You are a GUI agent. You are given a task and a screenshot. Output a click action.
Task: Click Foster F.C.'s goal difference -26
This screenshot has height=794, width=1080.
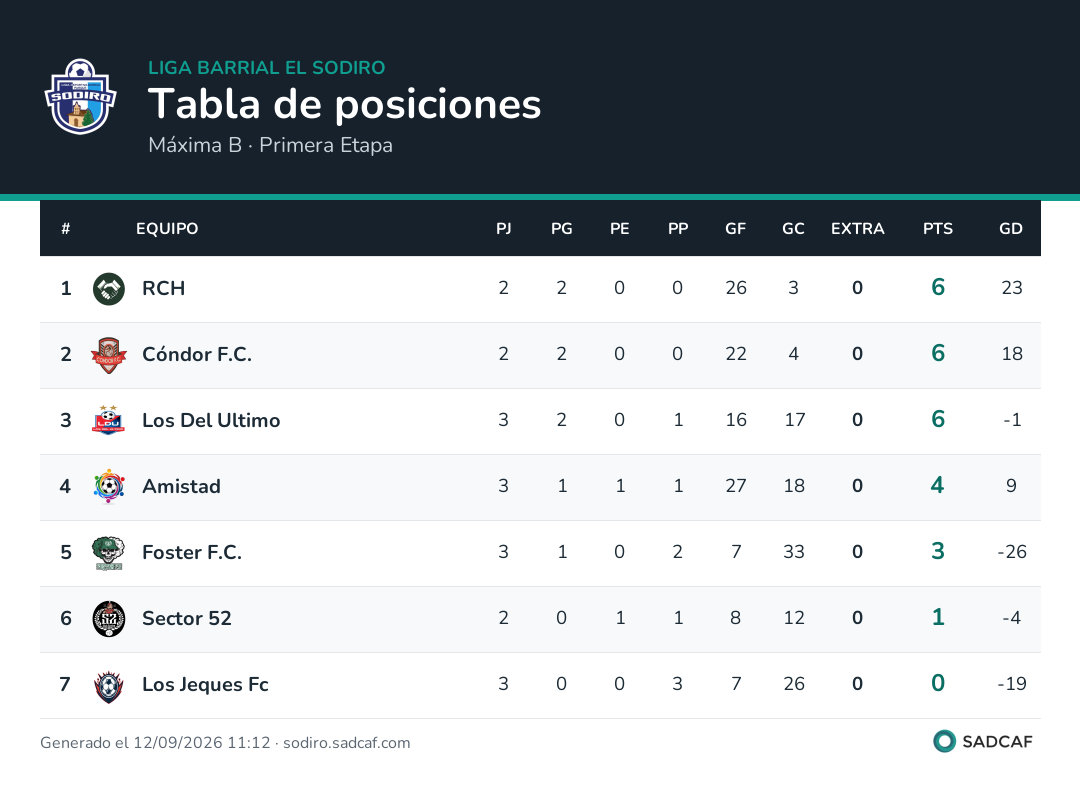(1012, 552)
